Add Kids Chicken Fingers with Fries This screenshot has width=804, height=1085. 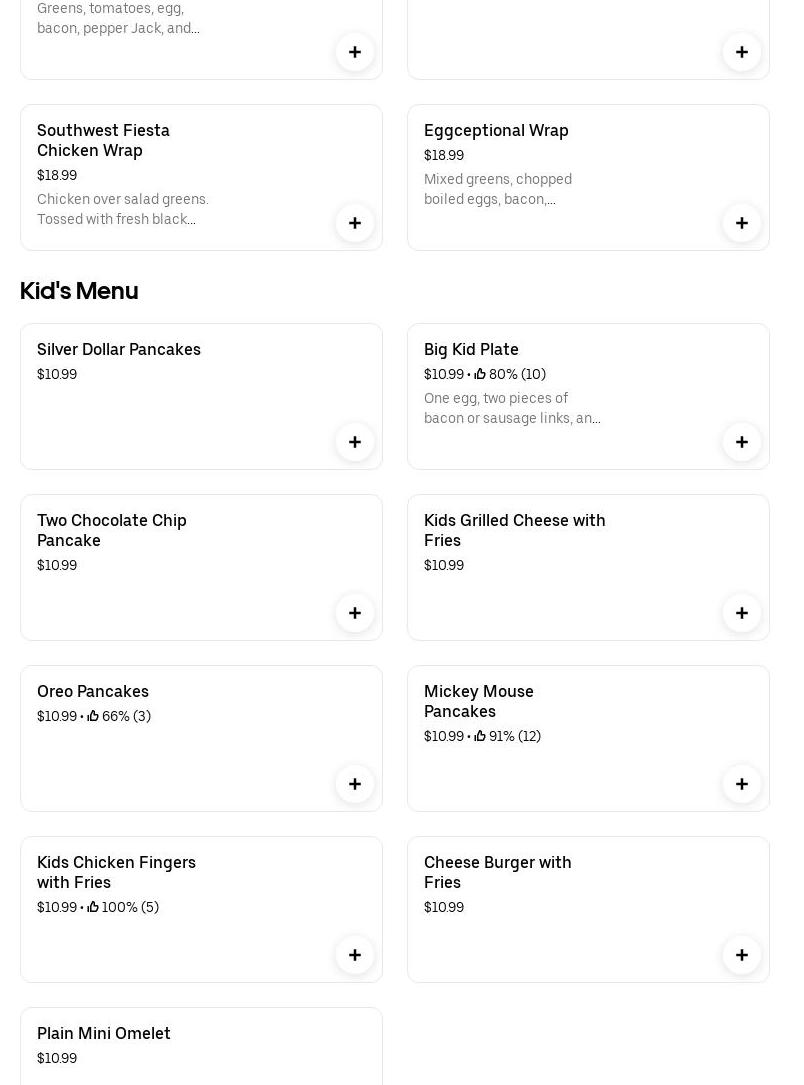(355, 955)
